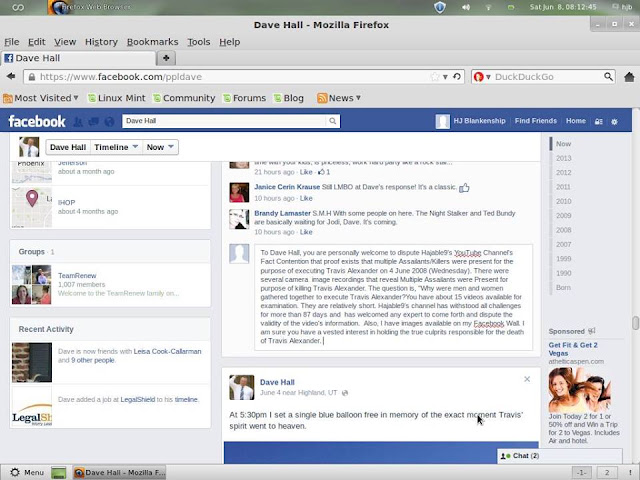The image size is (640, 480).
Task: Click the Firefox back arrow button
Action: [x=11, y=76]
